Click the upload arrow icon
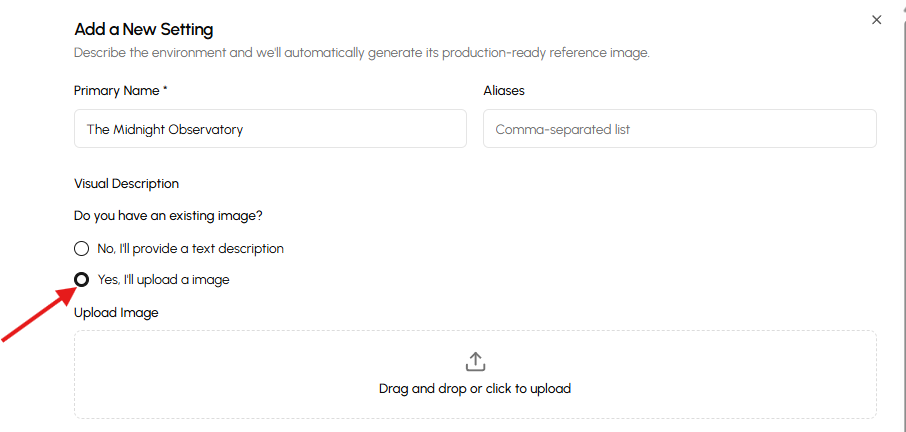This screenshot has height=432, width=906. (475, 361)
